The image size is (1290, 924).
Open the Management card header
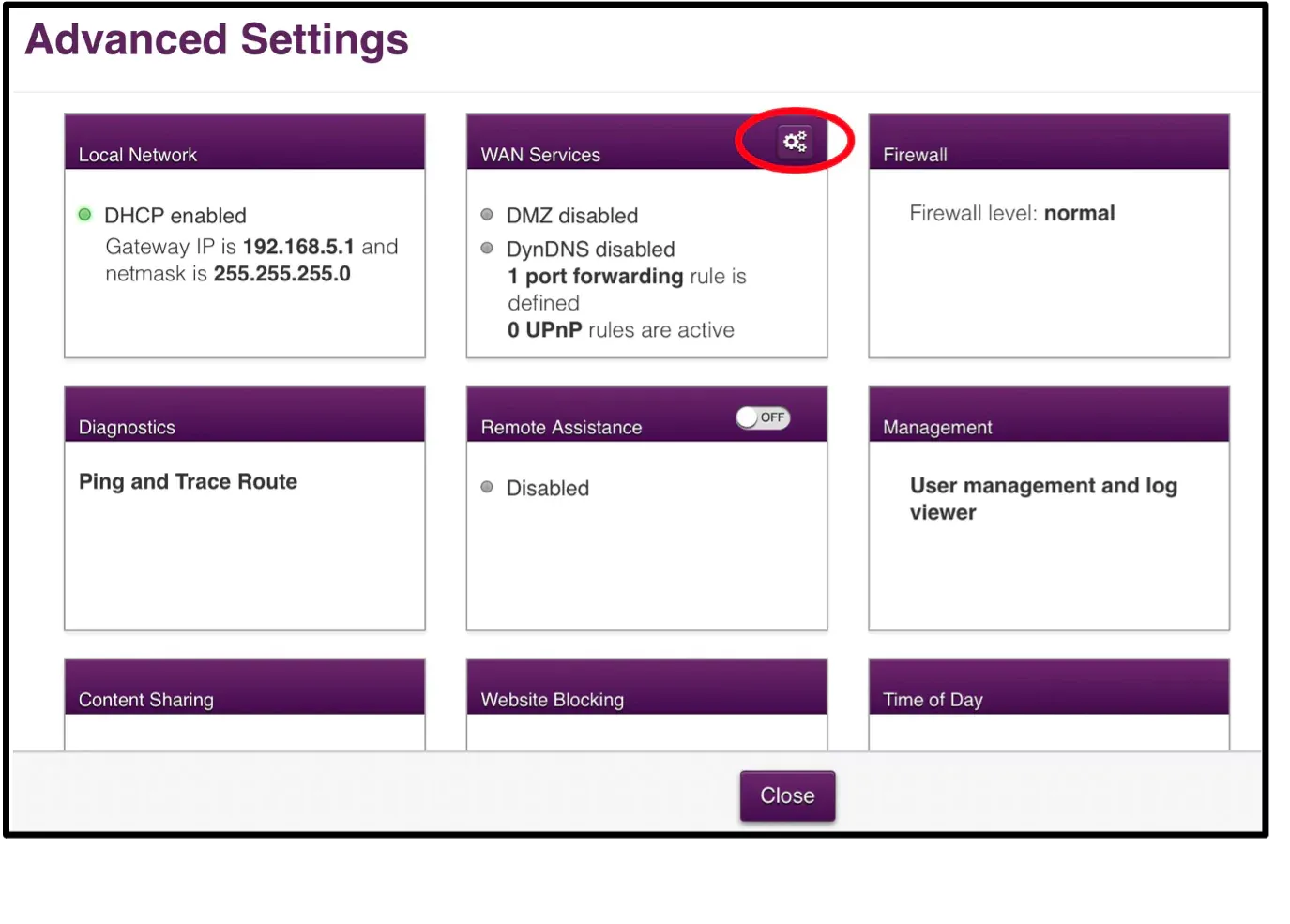click(x=937, y=427)
